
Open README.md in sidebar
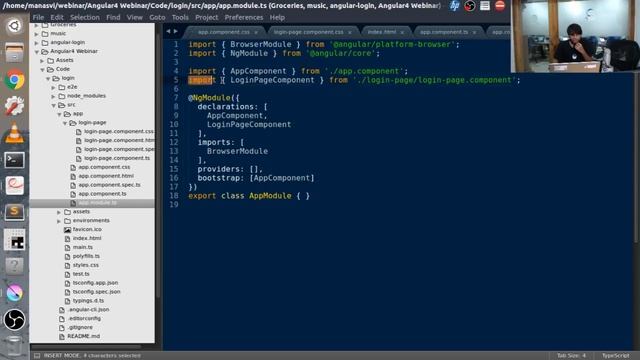point(84,336)
